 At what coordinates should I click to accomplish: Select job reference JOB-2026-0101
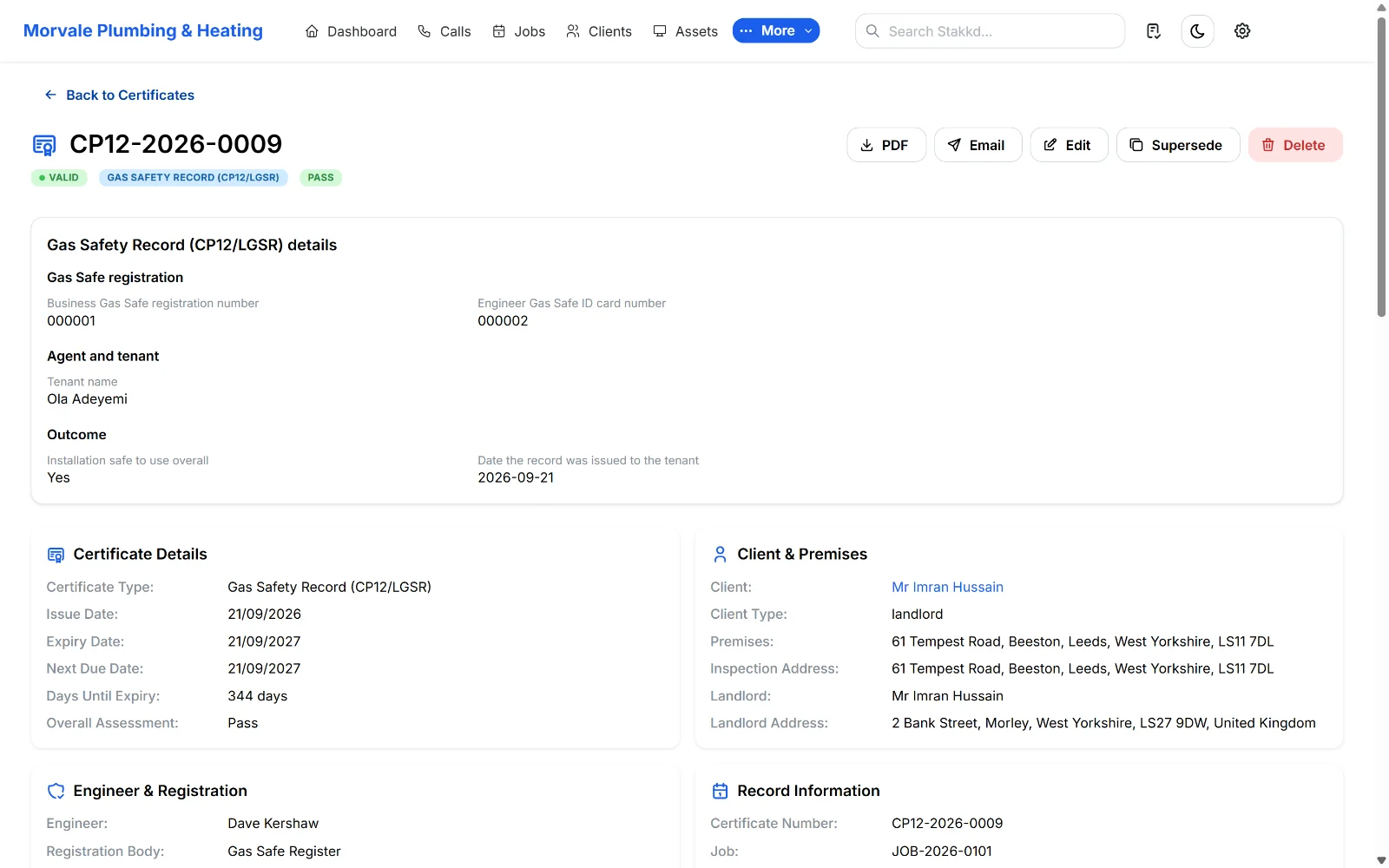click(x=941, y=852)
